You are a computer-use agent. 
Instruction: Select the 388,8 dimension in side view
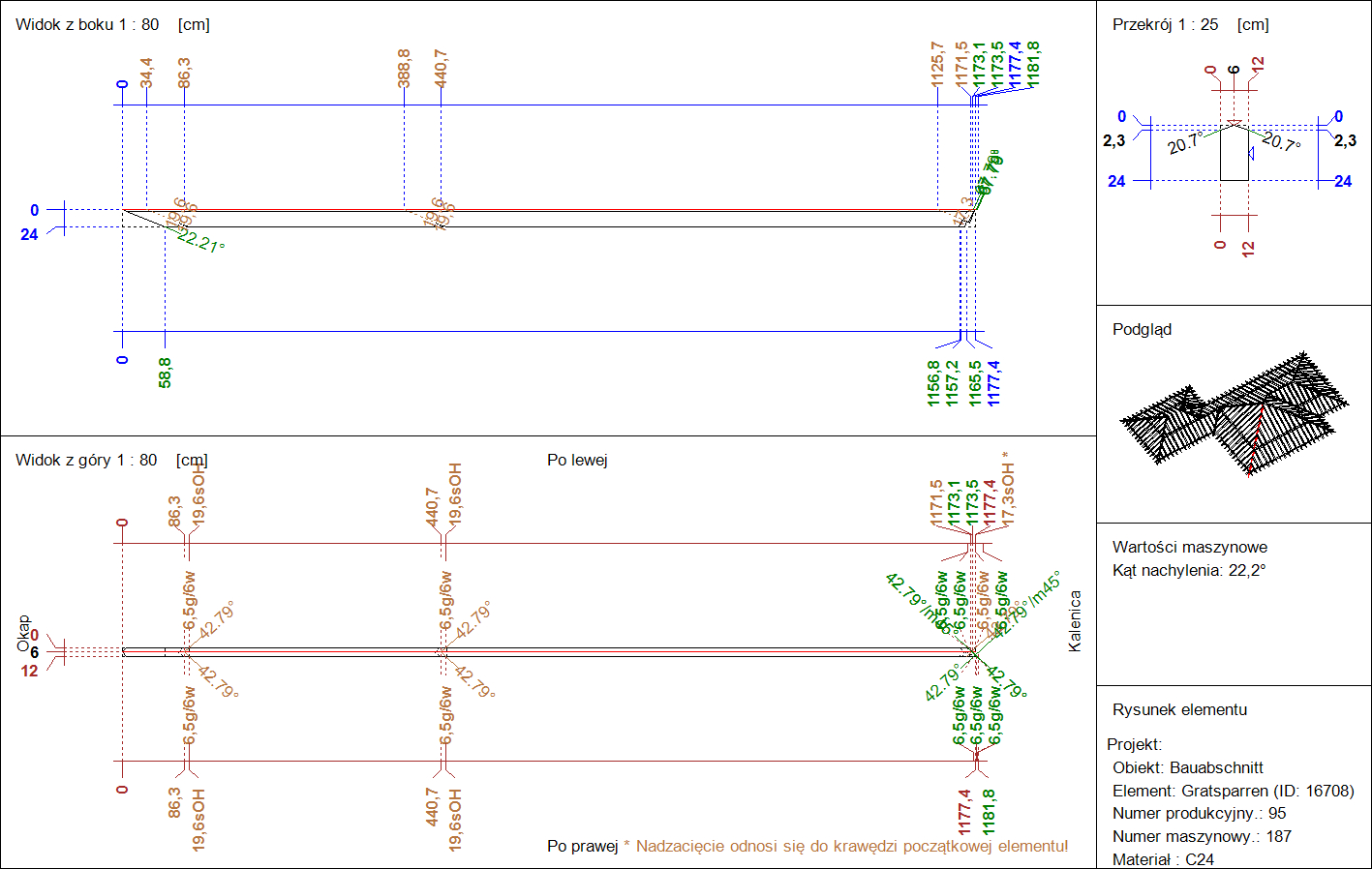point(404,69)
